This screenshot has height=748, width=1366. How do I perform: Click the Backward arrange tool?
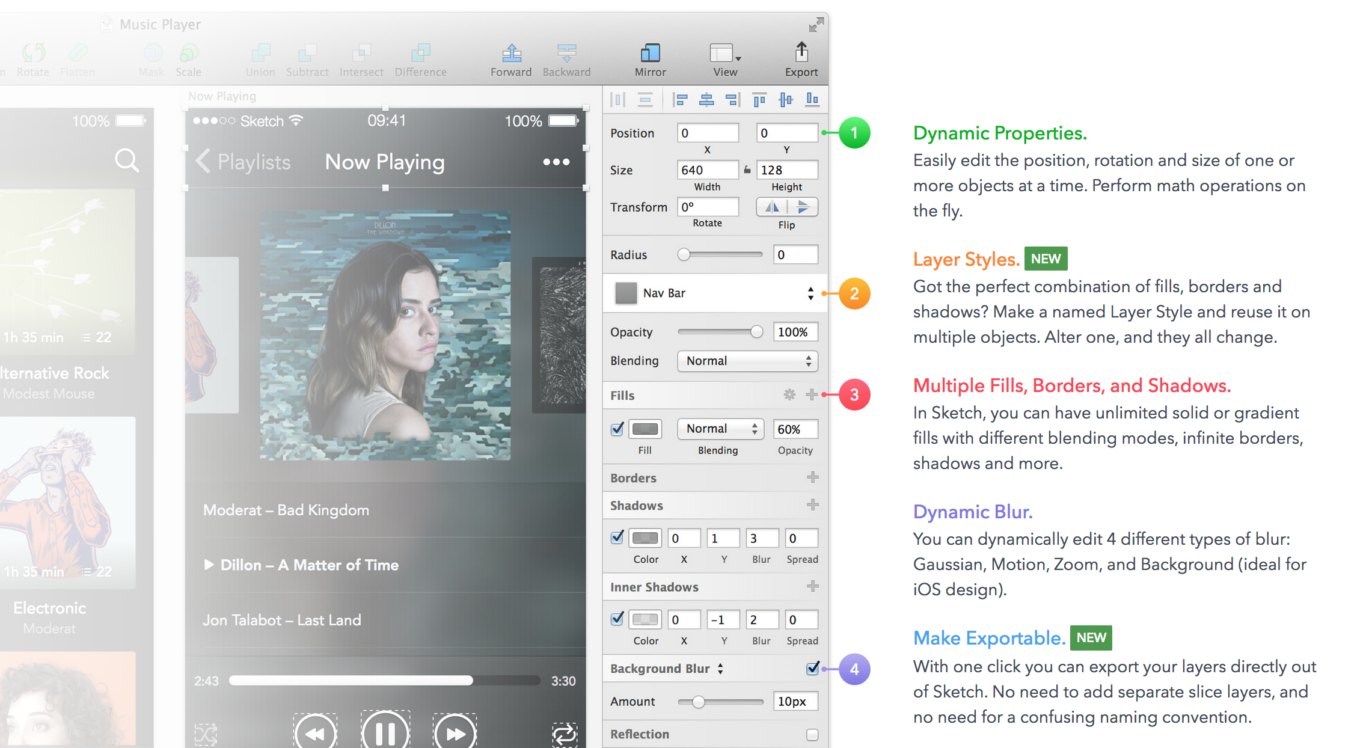point(567,59)
